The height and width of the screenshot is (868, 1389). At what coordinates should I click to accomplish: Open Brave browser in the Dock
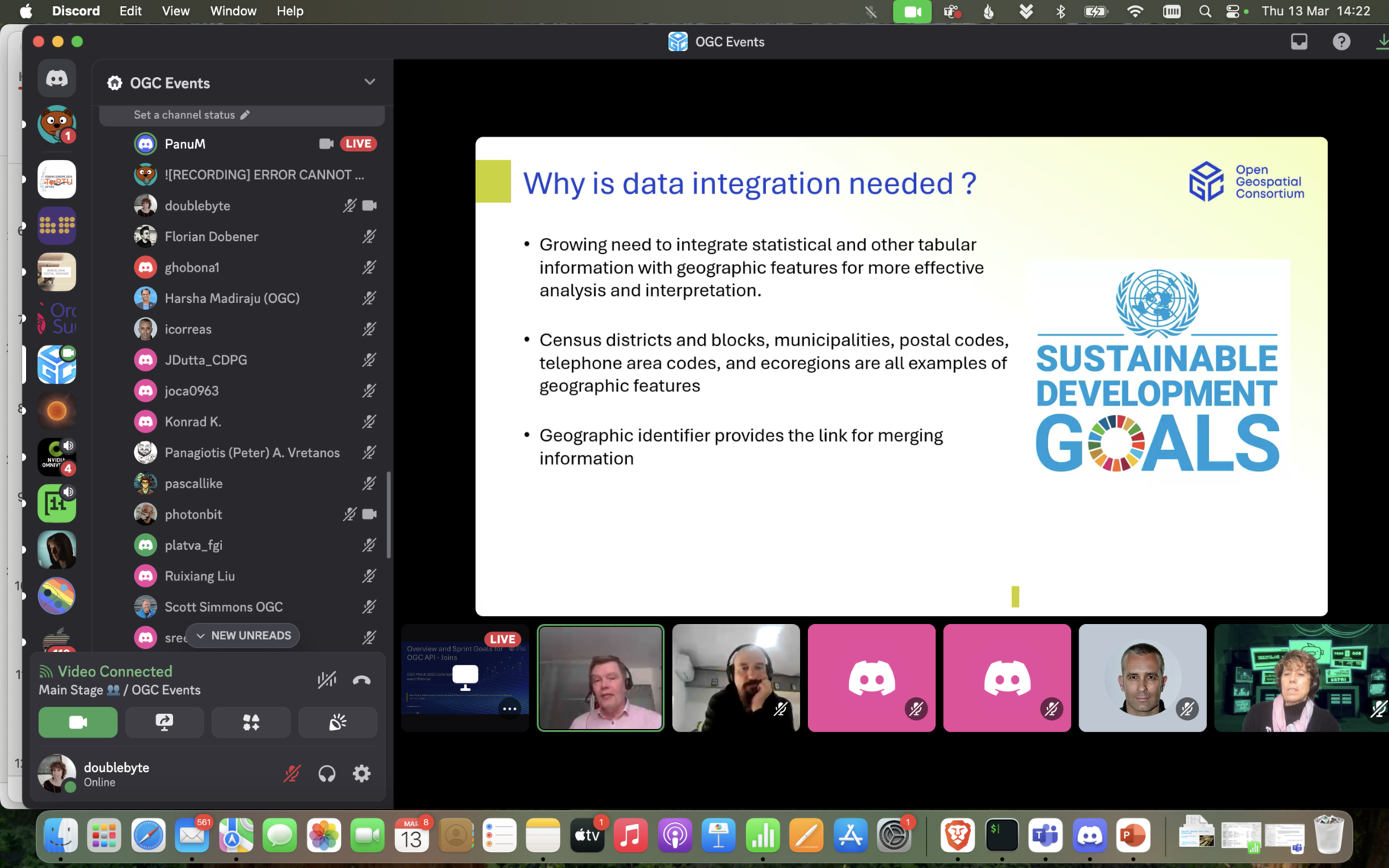click(957, 836)
